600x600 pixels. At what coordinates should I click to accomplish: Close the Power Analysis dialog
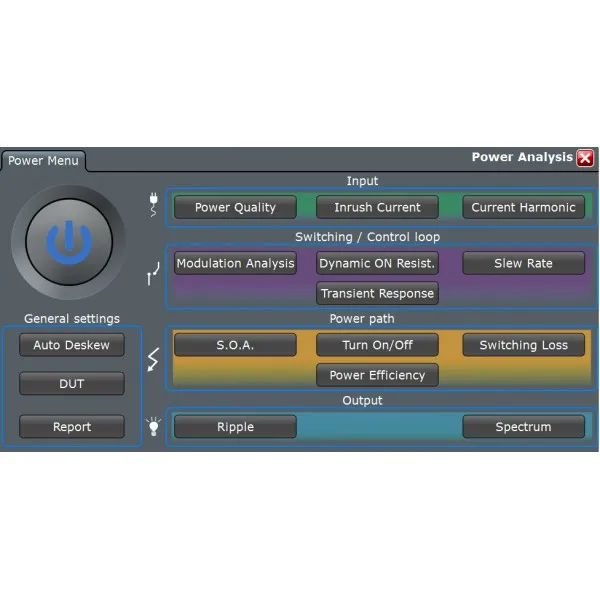pyautogui.click(x=585, y=158)
